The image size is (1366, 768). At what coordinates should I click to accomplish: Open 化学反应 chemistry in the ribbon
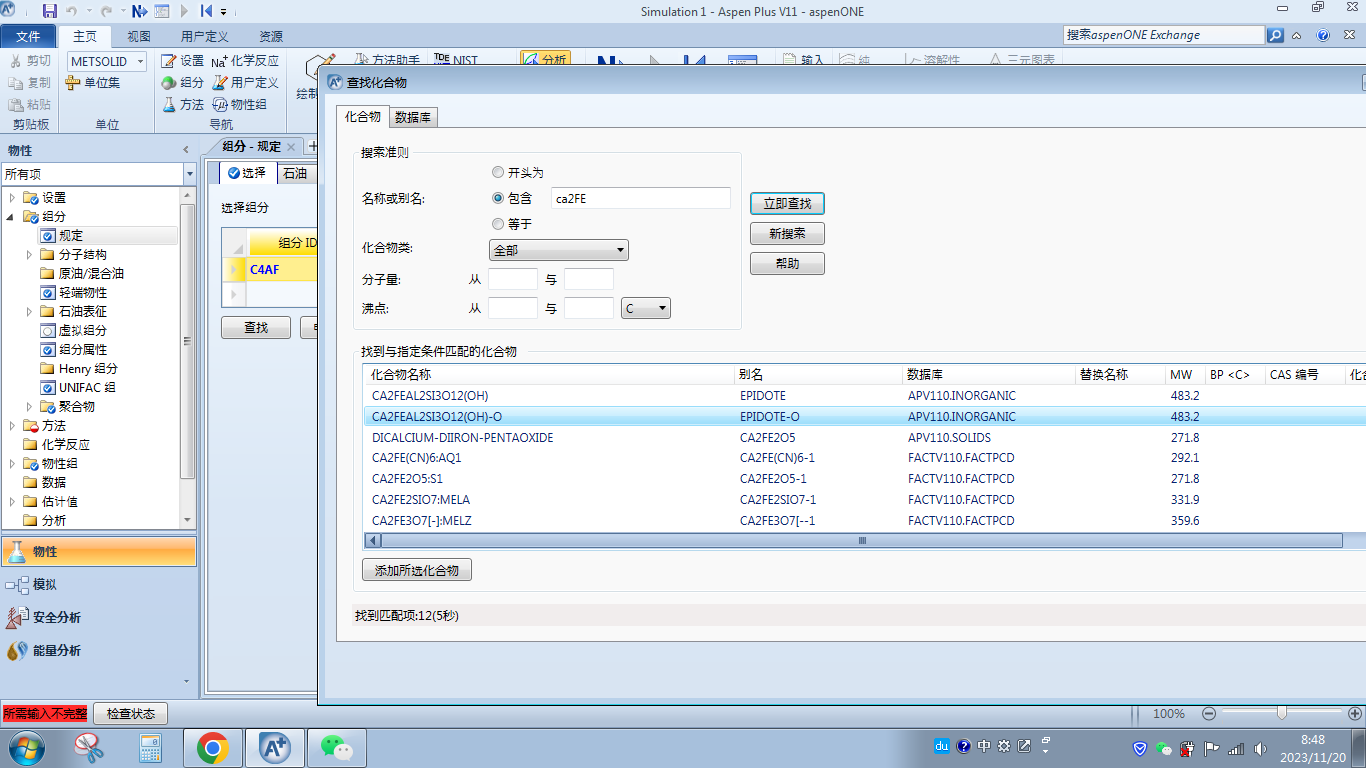click(x=245, y=61)
